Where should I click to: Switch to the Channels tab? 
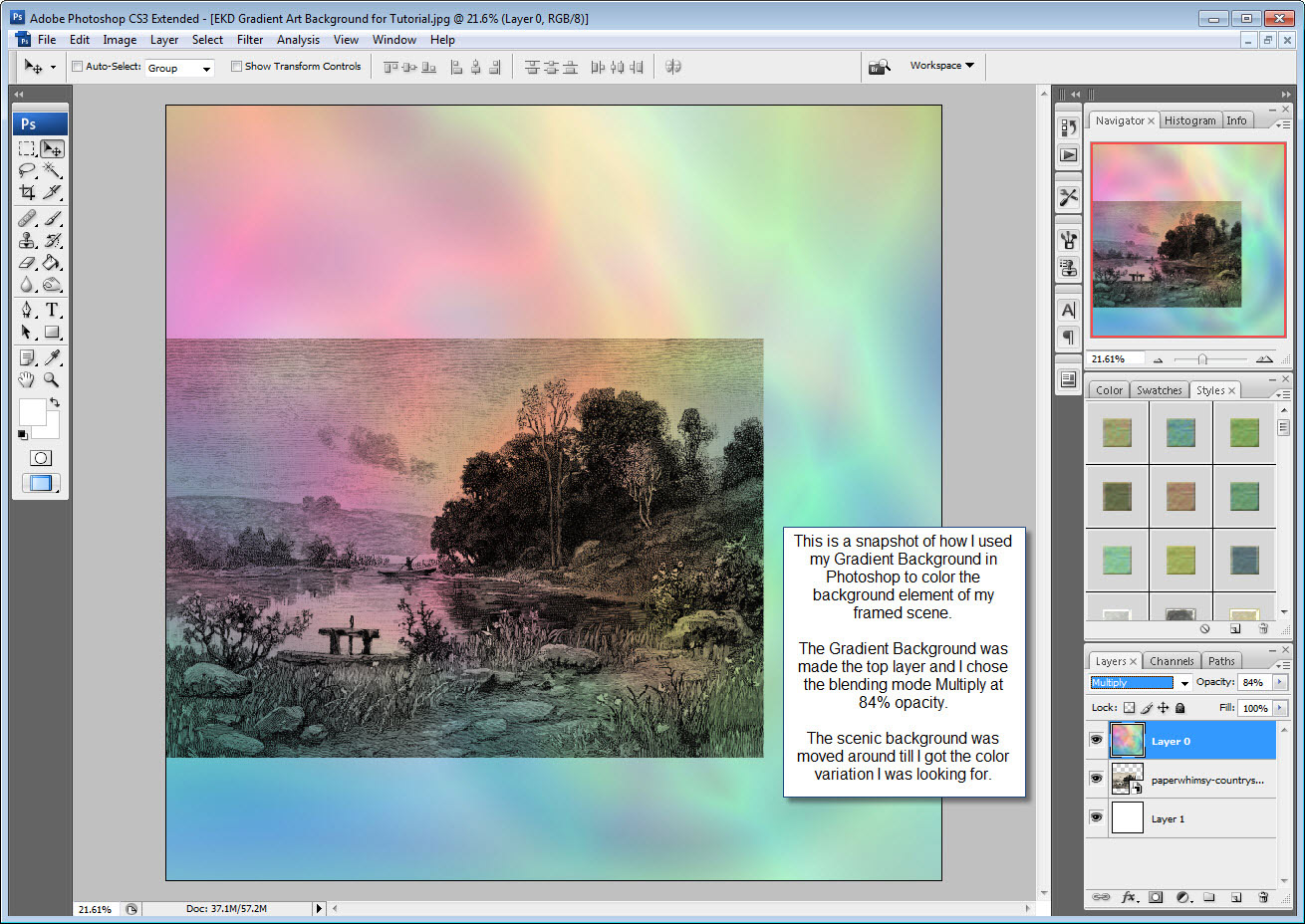point(1172,660)
